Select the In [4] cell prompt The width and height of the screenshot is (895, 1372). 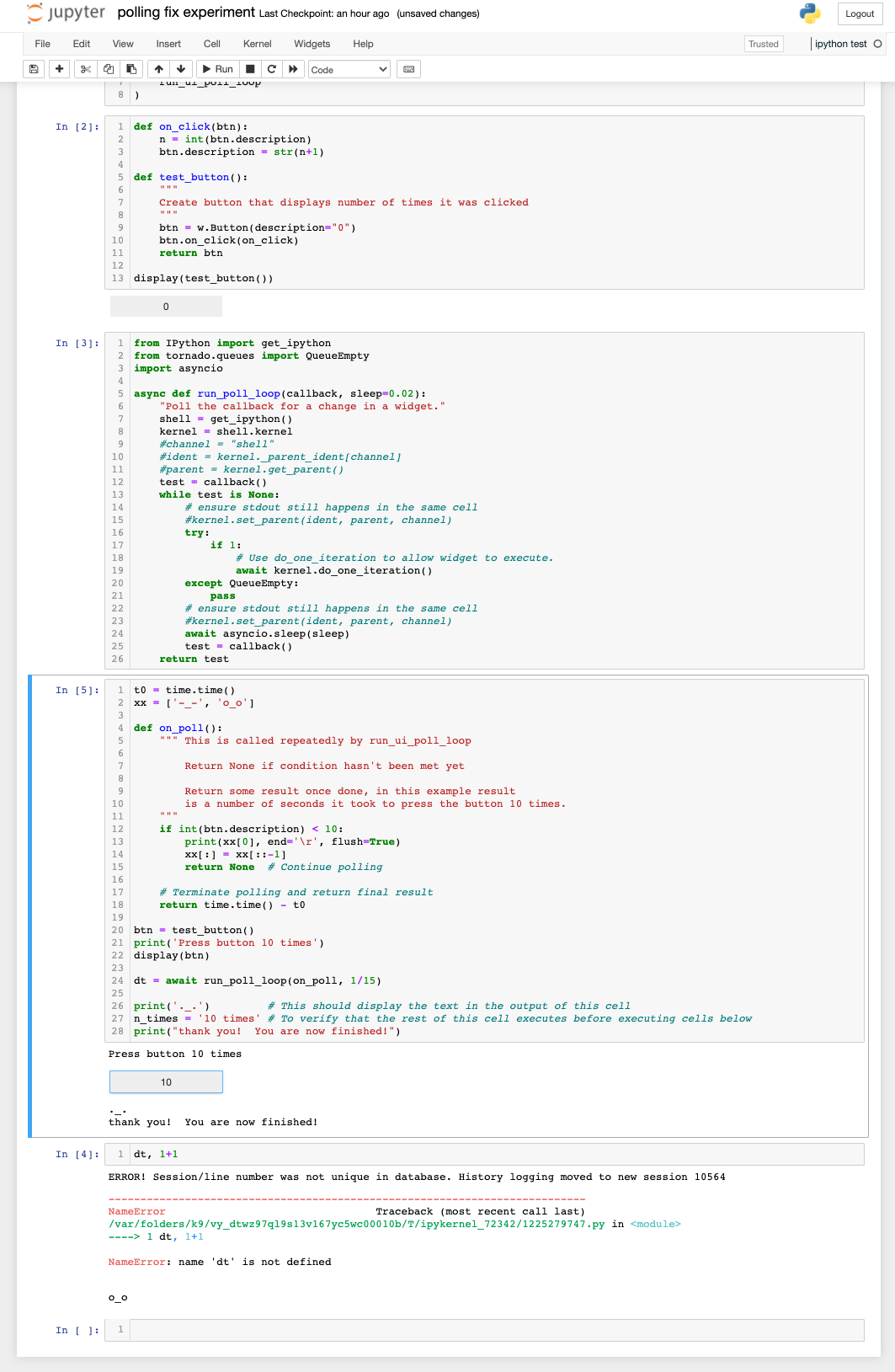click(x=77, y=1155)
